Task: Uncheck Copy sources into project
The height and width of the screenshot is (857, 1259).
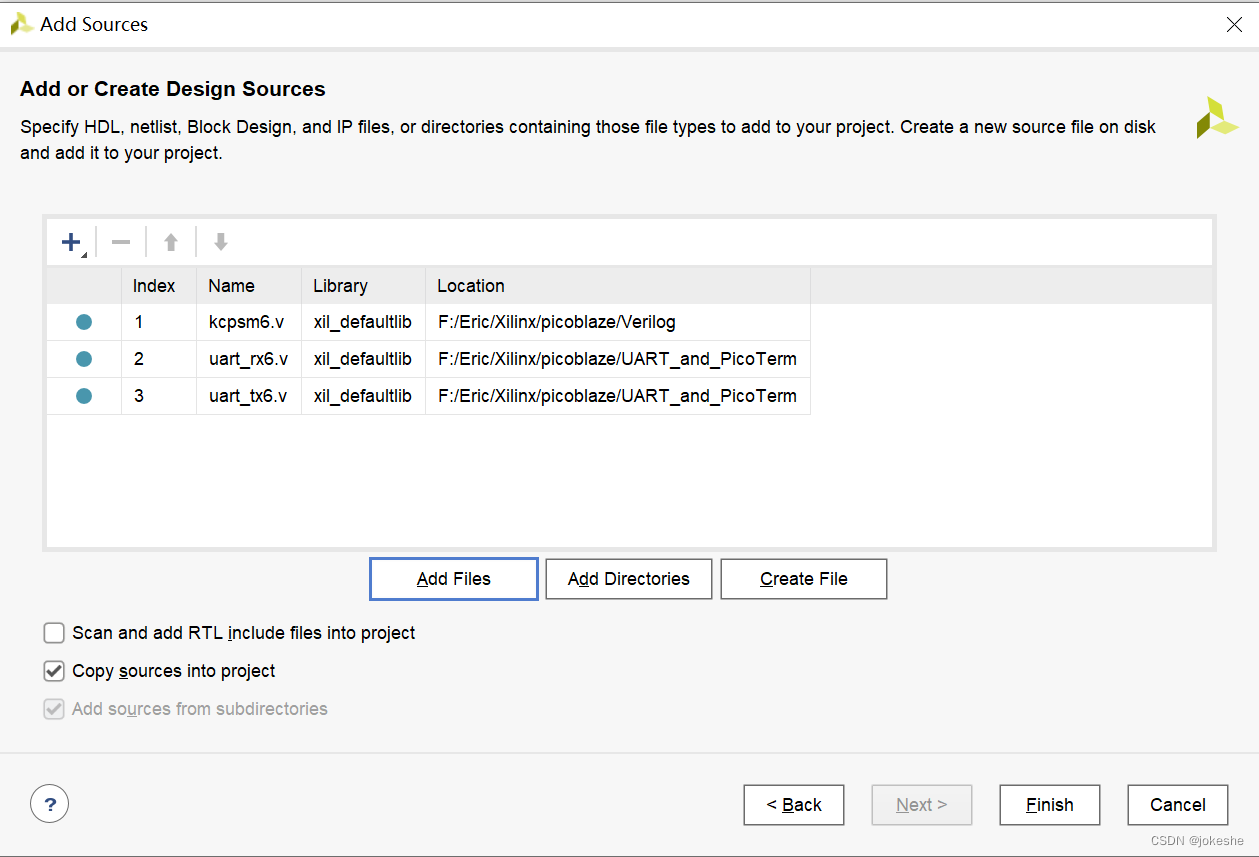Action: 54,671
